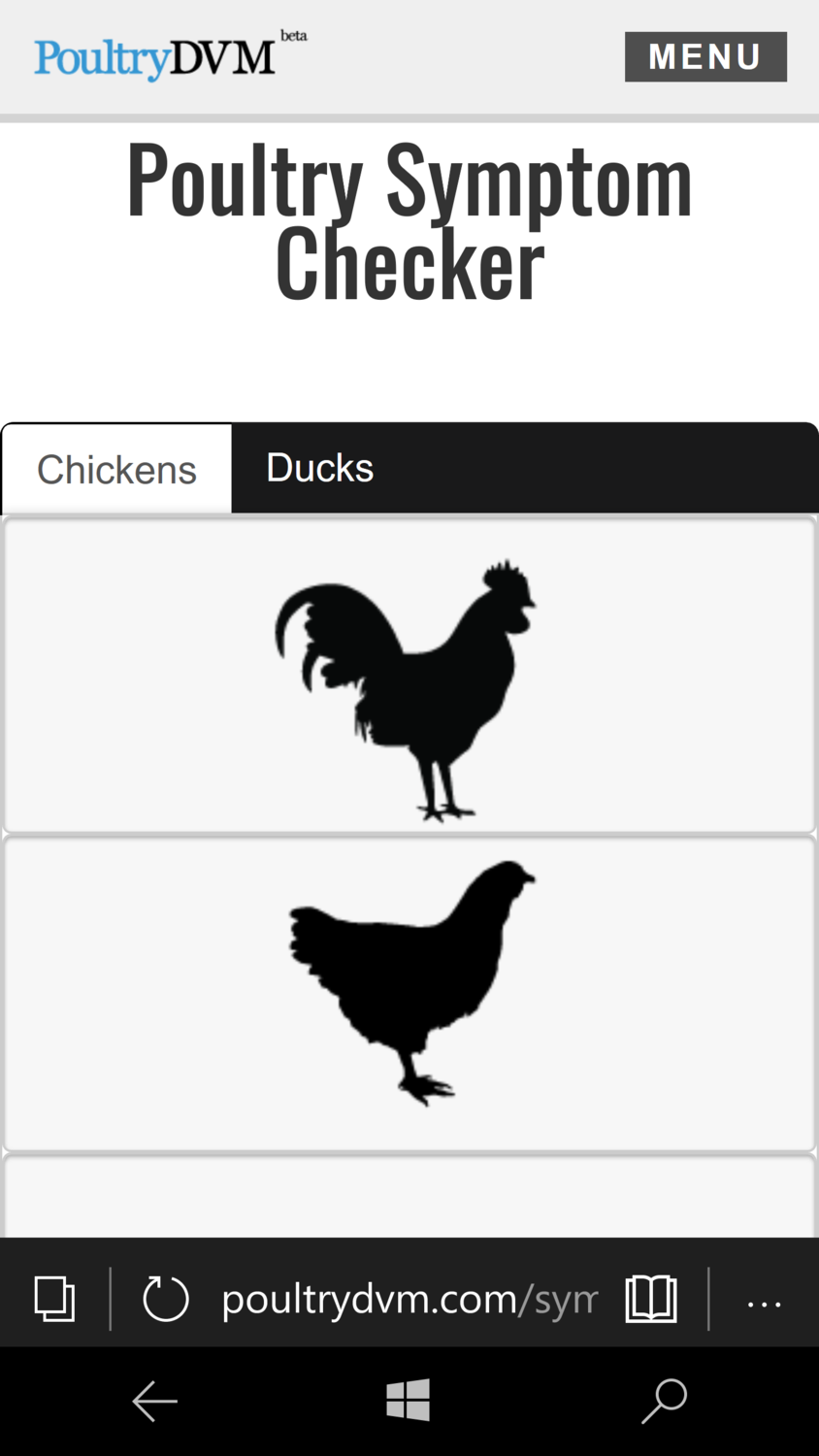Viewport: 819px width, 1456px height.
Task: Switch to the Ducks tab
Action: (x=319, y=468)
